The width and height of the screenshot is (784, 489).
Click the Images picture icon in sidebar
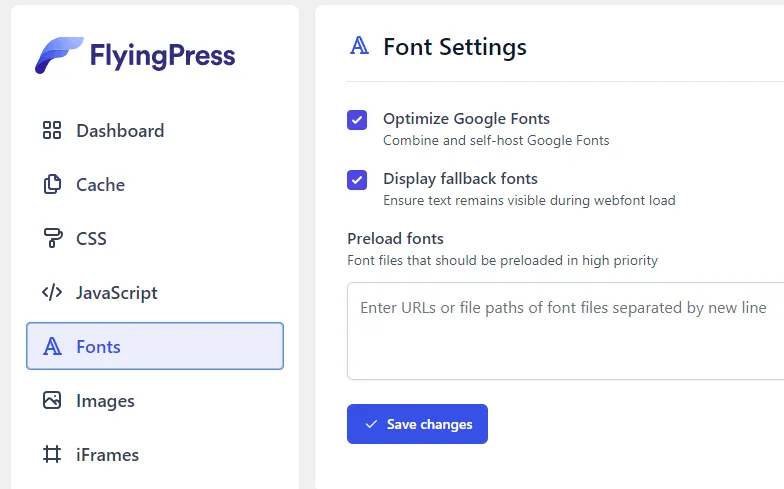tap(52, 401)
